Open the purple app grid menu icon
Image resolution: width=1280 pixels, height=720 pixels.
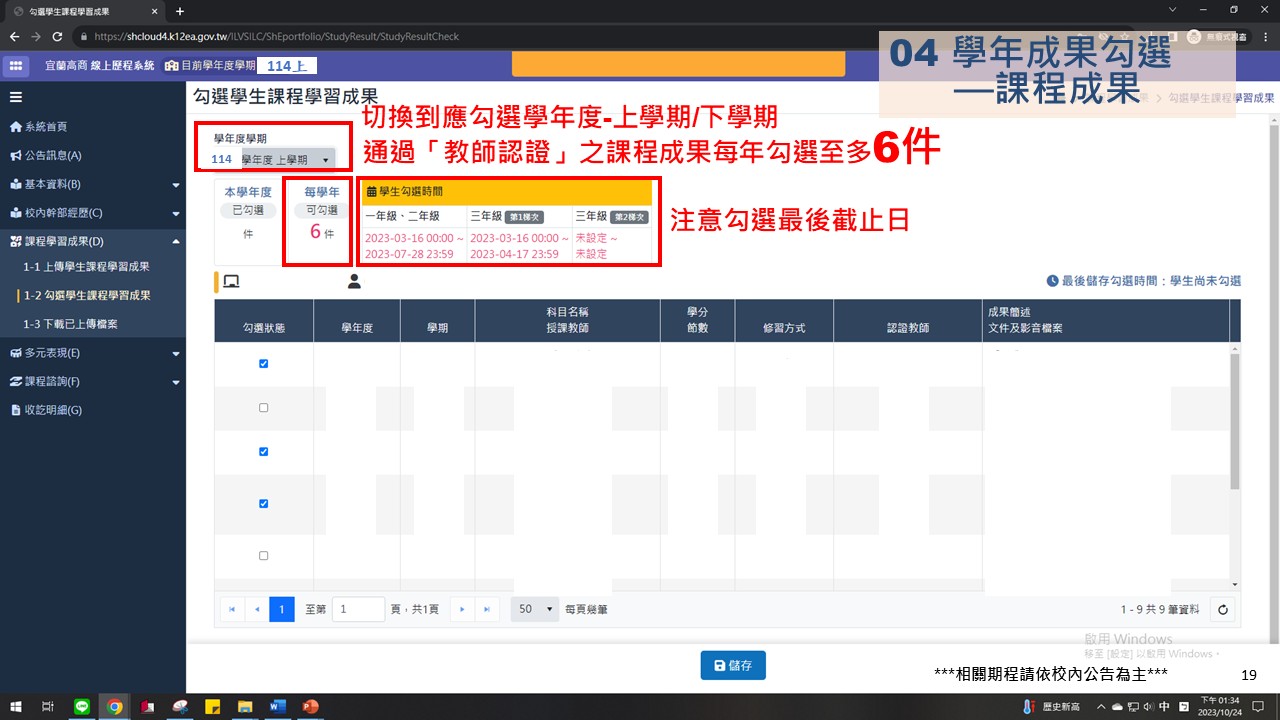pos(16,65)
